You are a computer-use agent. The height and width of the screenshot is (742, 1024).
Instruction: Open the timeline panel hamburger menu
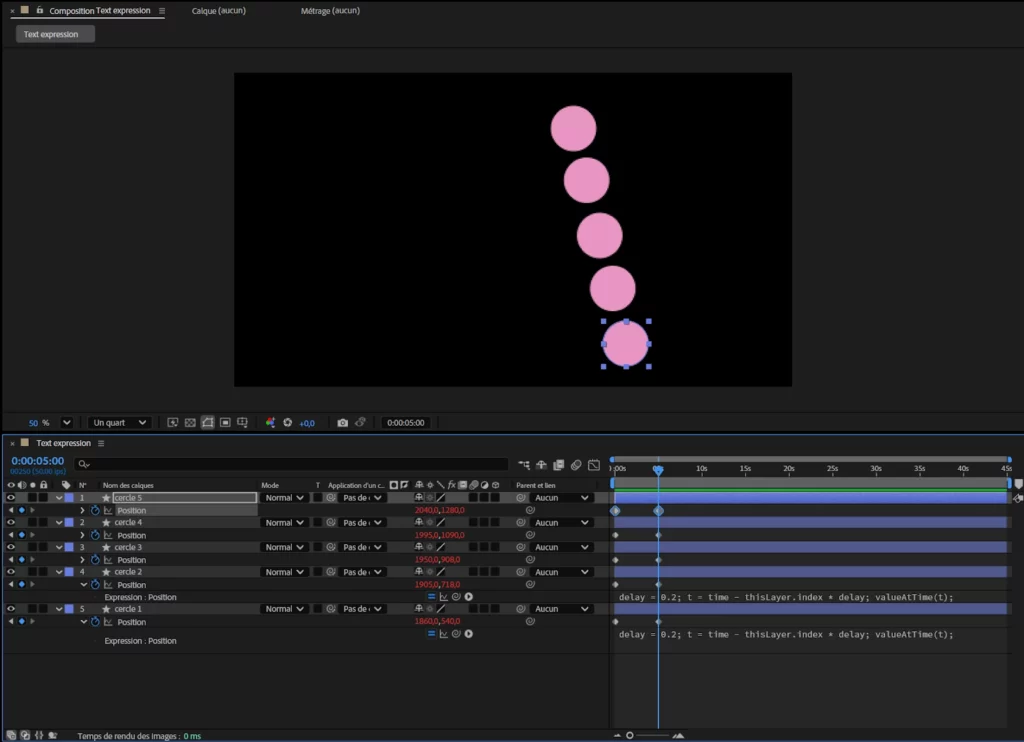101,443
